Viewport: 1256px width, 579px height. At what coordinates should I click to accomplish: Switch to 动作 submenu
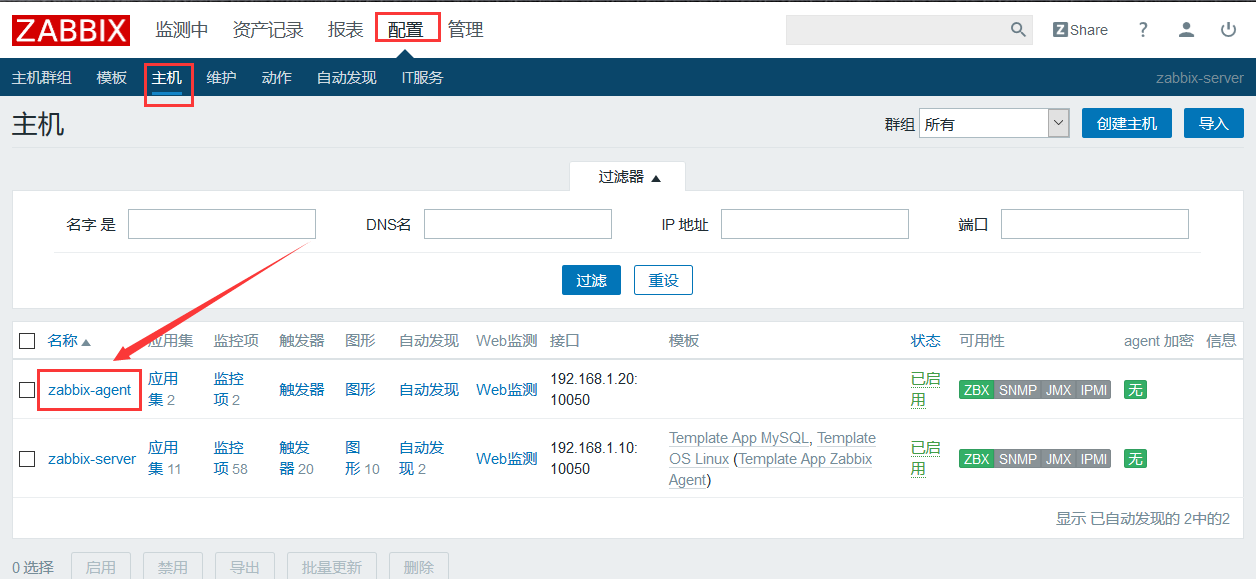coord(277,77)
